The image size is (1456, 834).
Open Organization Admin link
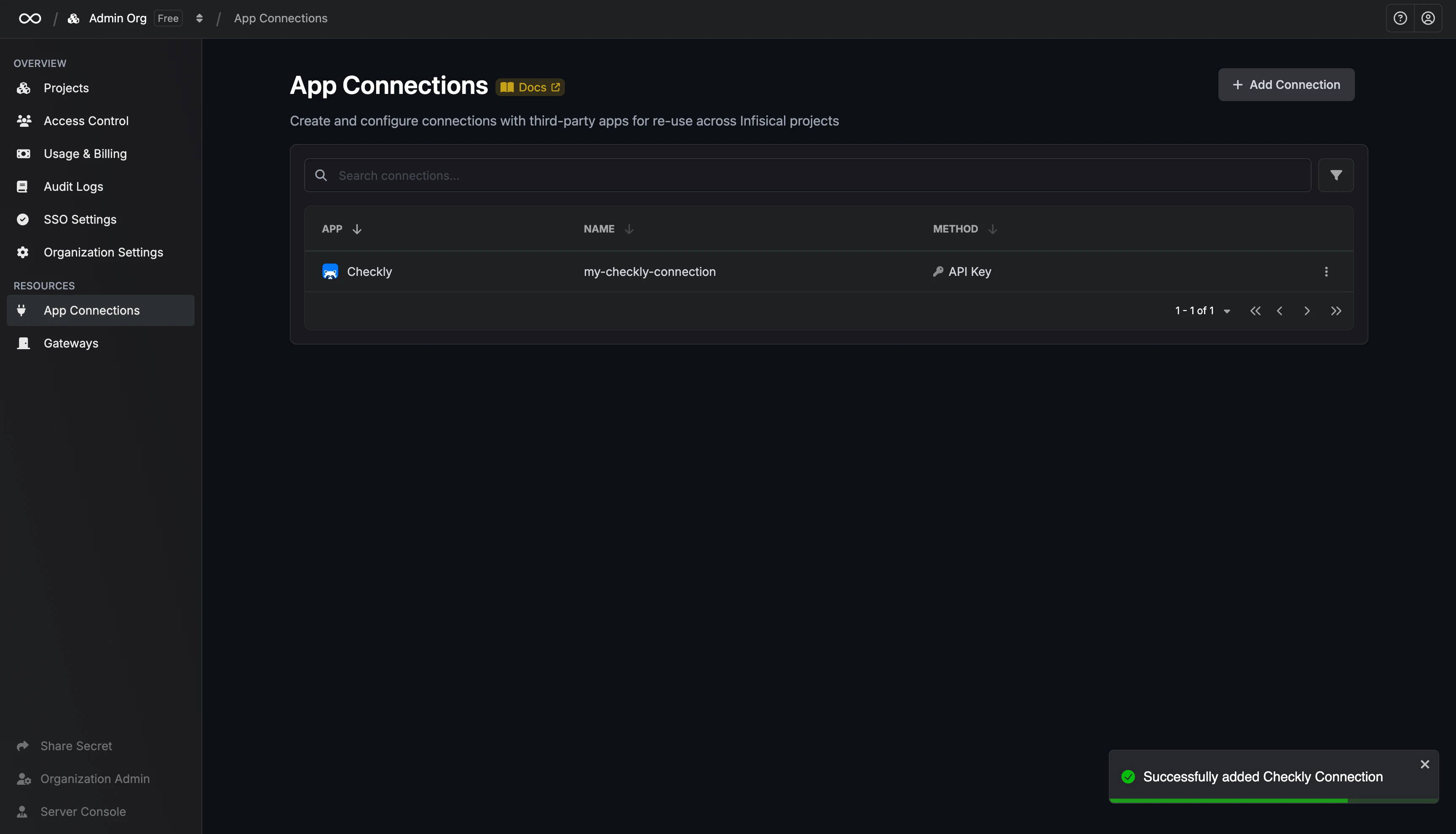tap(83, 779)
